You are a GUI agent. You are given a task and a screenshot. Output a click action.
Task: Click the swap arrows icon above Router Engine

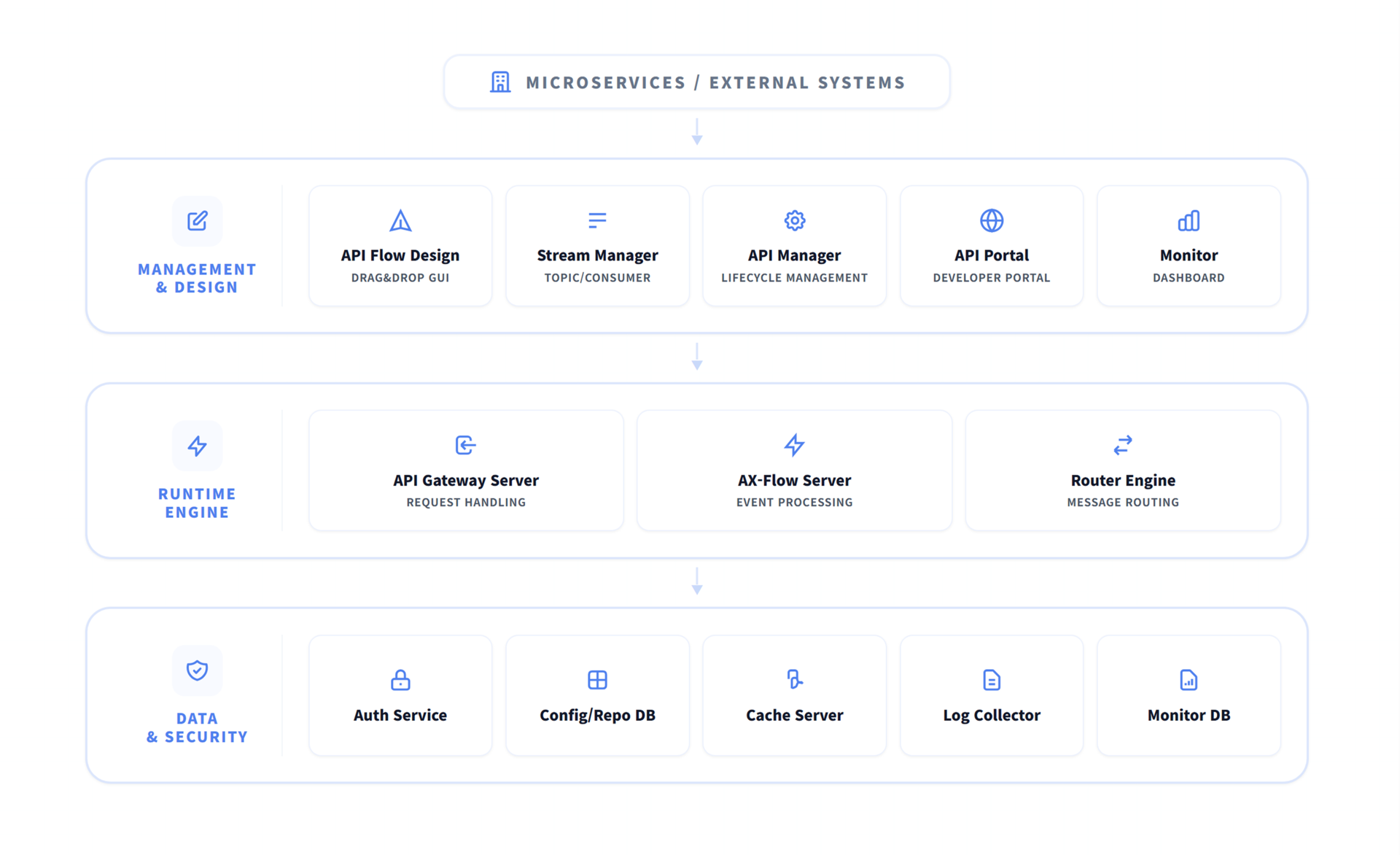(x=1123, y=445)
